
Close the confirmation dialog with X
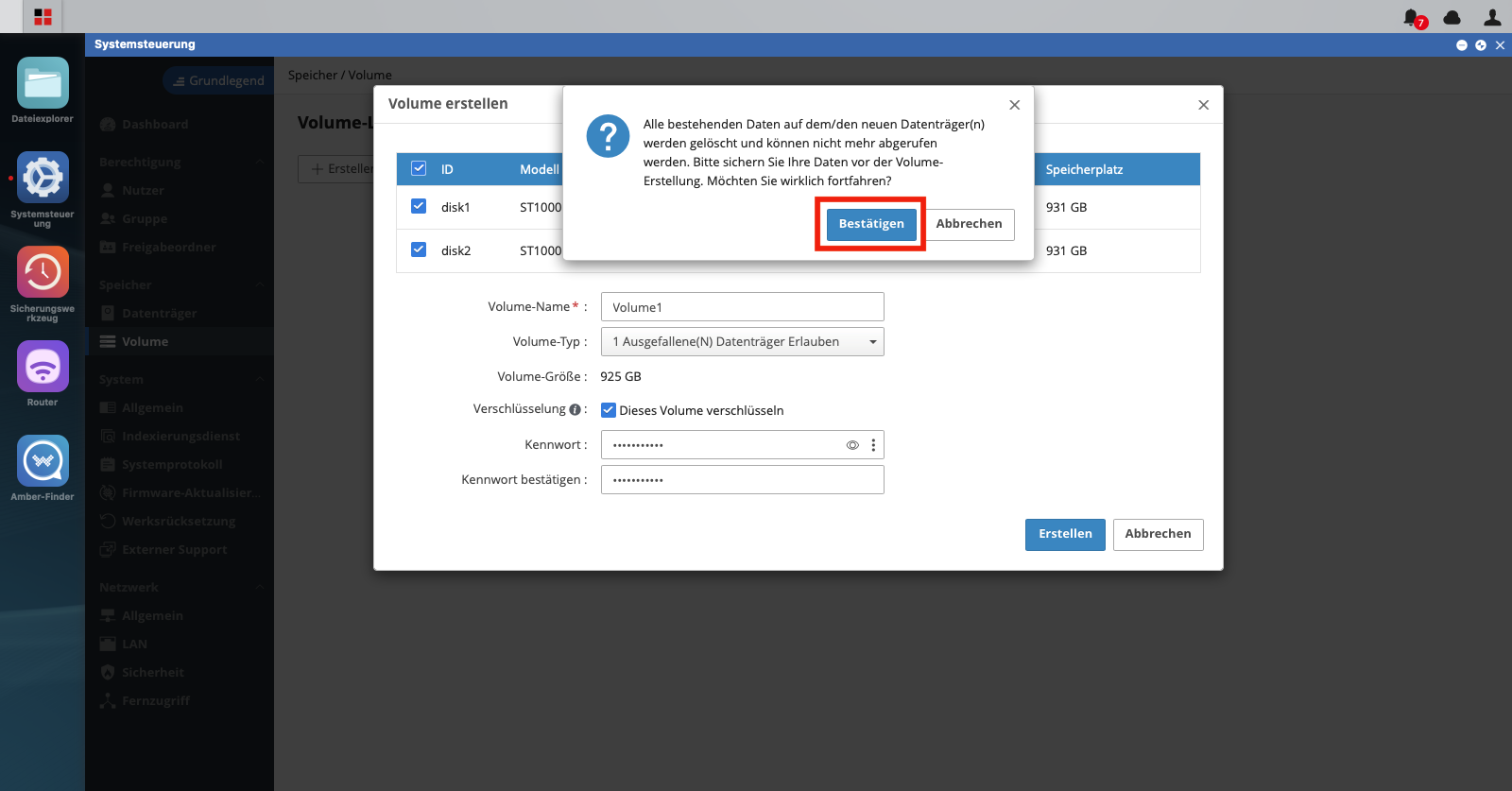click(x=1014, y=105)
